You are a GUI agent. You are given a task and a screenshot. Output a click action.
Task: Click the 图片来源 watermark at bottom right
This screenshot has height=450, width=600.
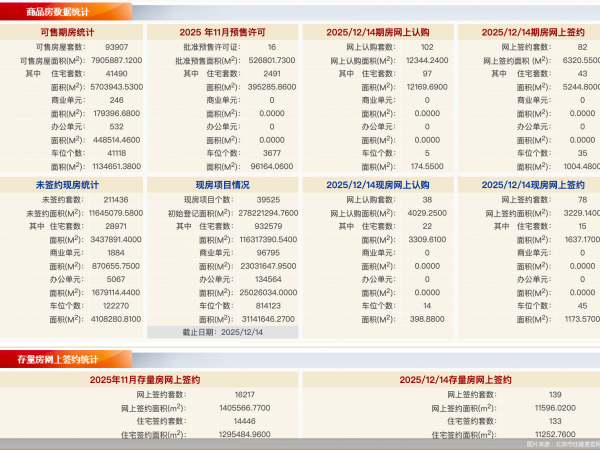[562, 444]
